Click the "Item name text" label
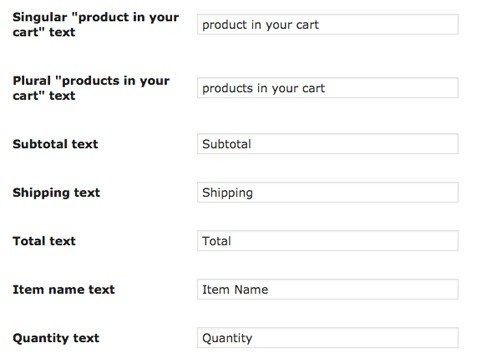This screenshot has height=360, width=500. (x=64, y=289)
